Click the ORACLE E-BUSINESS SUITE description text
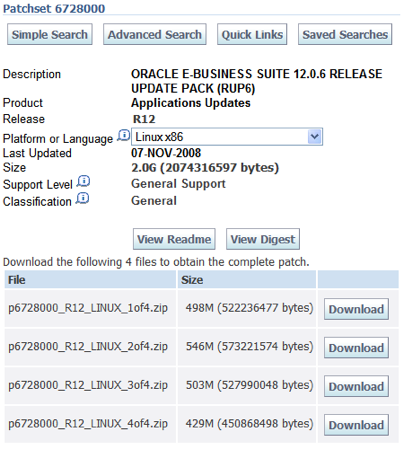The width and height of the screenshot is (404, 450). click(x=257, y=81)
